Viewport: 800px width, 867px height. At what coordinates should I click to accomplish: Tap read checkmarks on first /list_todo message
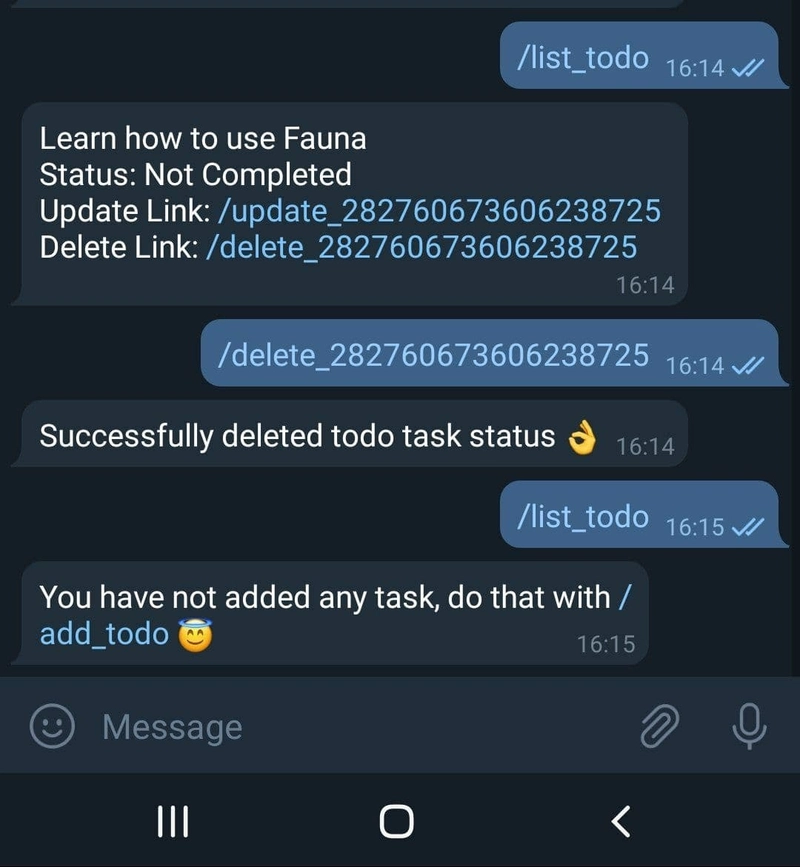[747, 68]
